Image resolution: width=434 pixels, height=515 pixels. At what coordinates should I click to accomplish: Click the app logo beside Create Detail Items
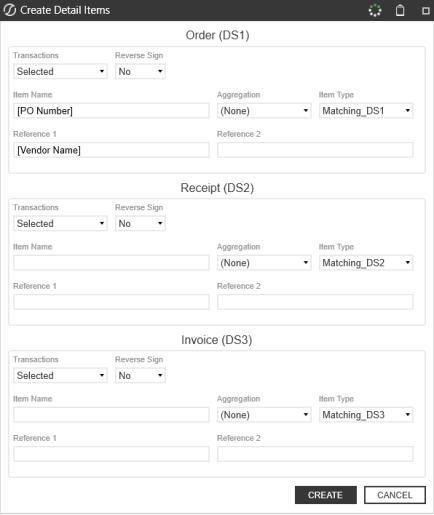click(x=10, y=10)
